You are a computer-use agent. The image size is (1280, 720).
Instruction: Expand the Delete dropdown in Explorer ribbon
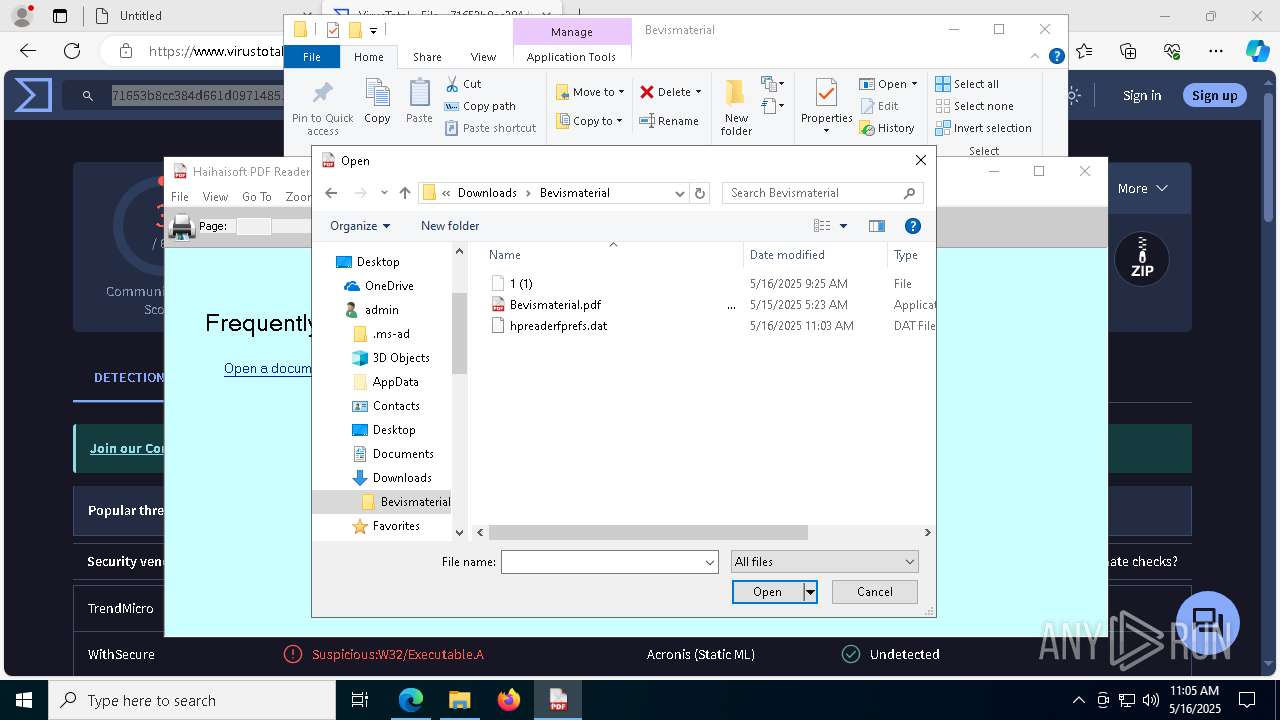pos(698,92)
